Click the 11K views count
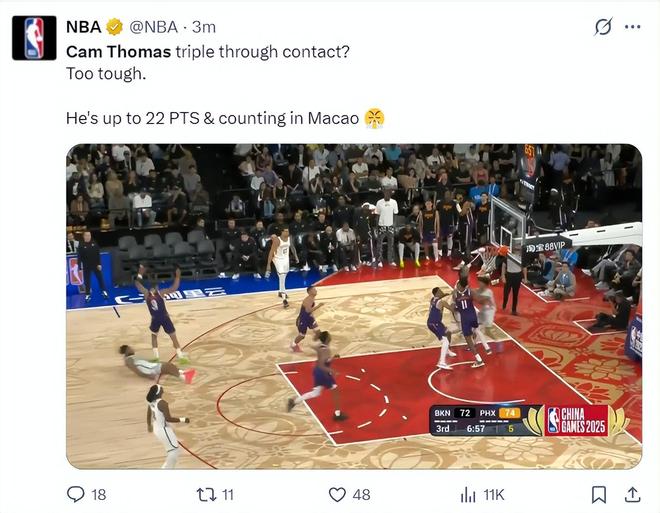The height and width of the screenshot is (513, 660). [494, 494]
